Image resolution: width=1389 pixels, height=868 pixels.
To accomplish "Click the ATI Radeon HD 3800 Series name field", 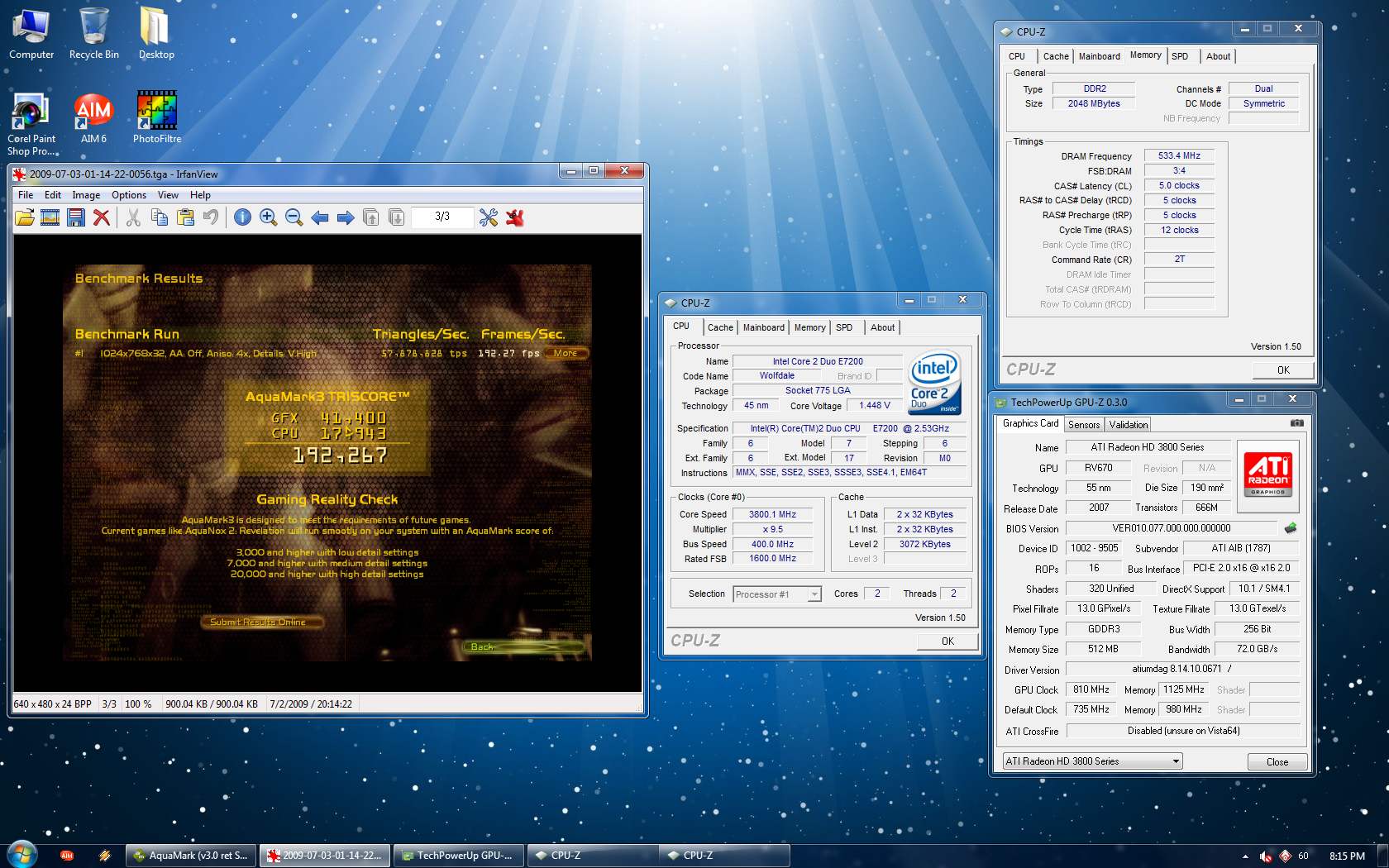I will click(x=1148, y=447).
